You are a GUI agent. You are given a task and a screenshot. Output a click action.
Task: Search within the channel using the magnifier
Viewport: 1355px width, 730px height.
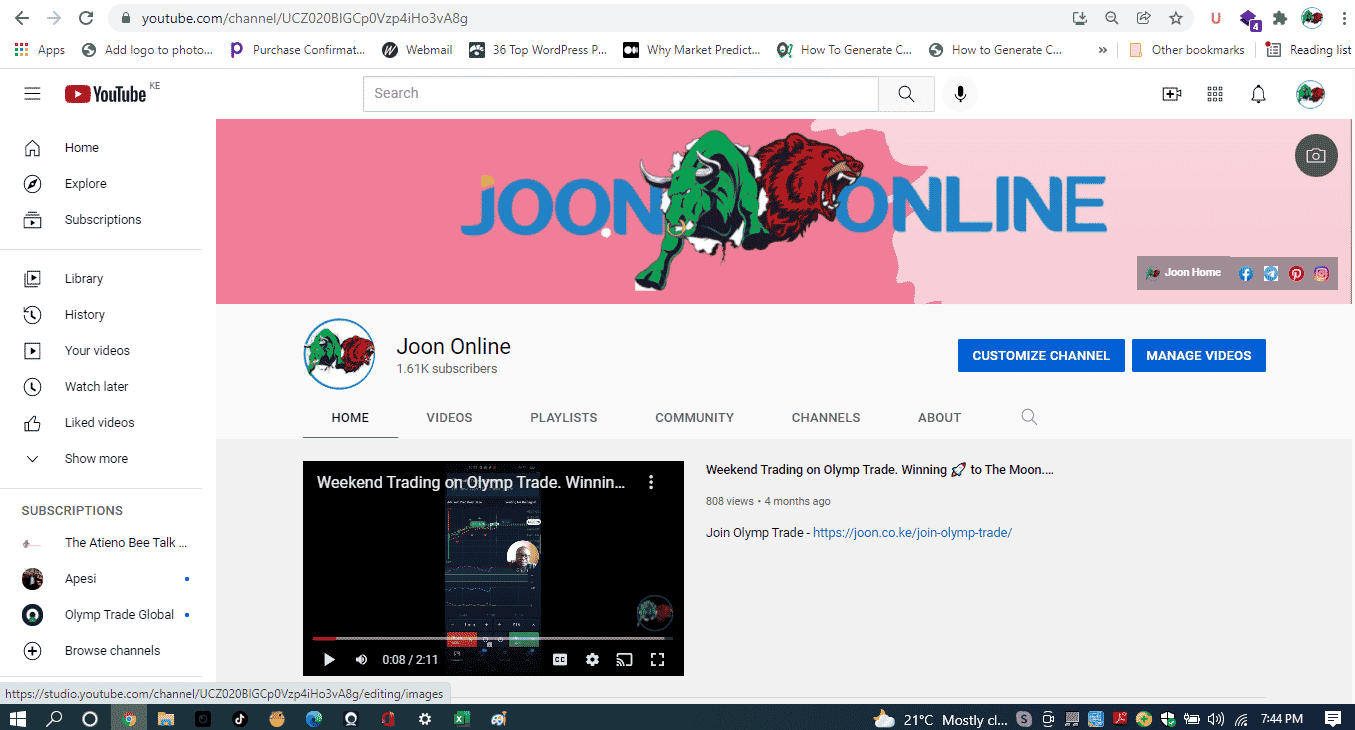click(1029, 417)
